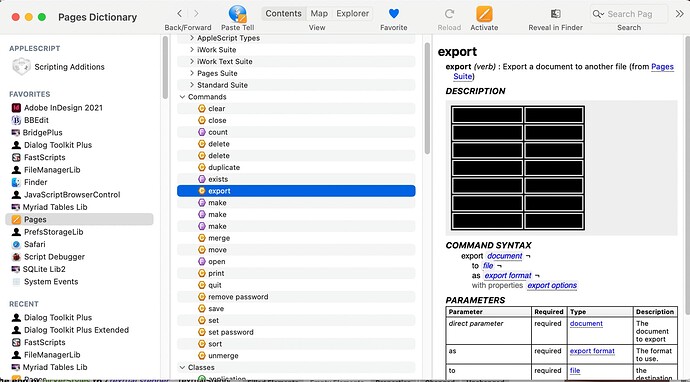
Task: Expand the iWork Suite row
Action: [192, 50]
